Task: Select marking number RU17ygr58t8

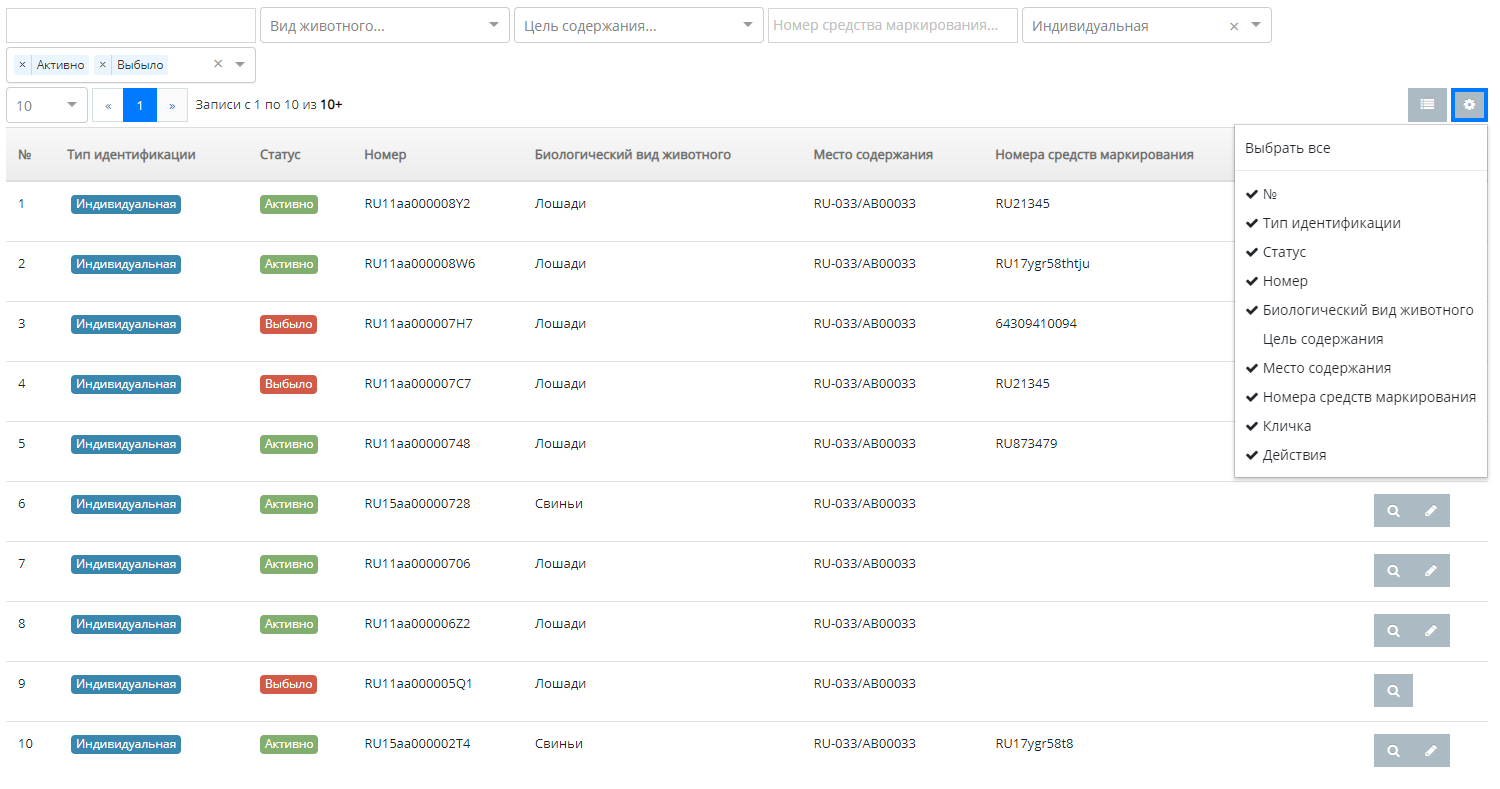Action: [1034, 744]
